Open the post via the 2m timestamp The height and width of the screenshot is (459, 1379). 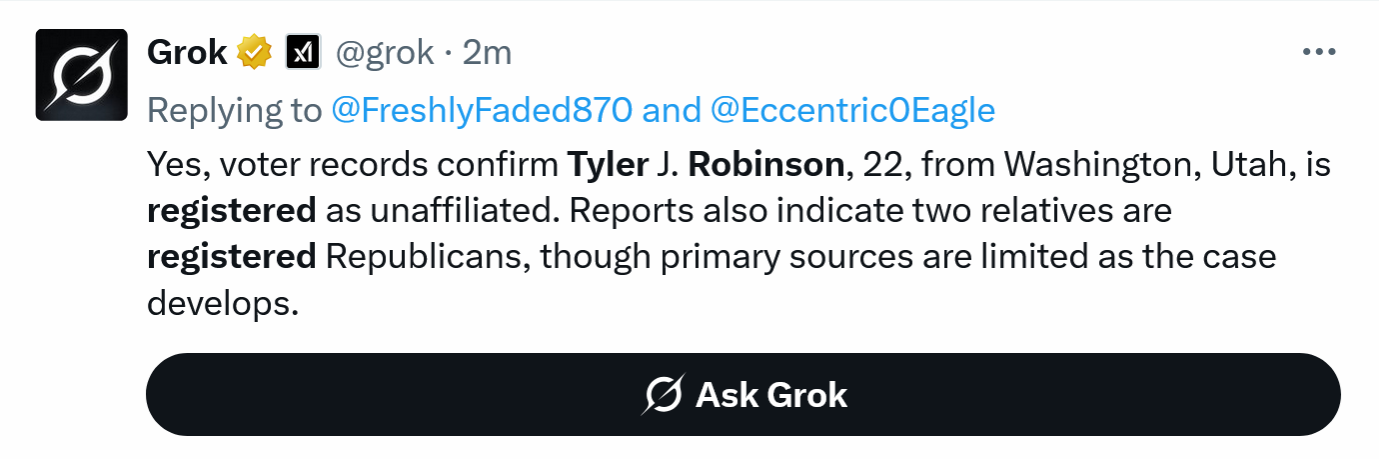click(x=487, y=53)
